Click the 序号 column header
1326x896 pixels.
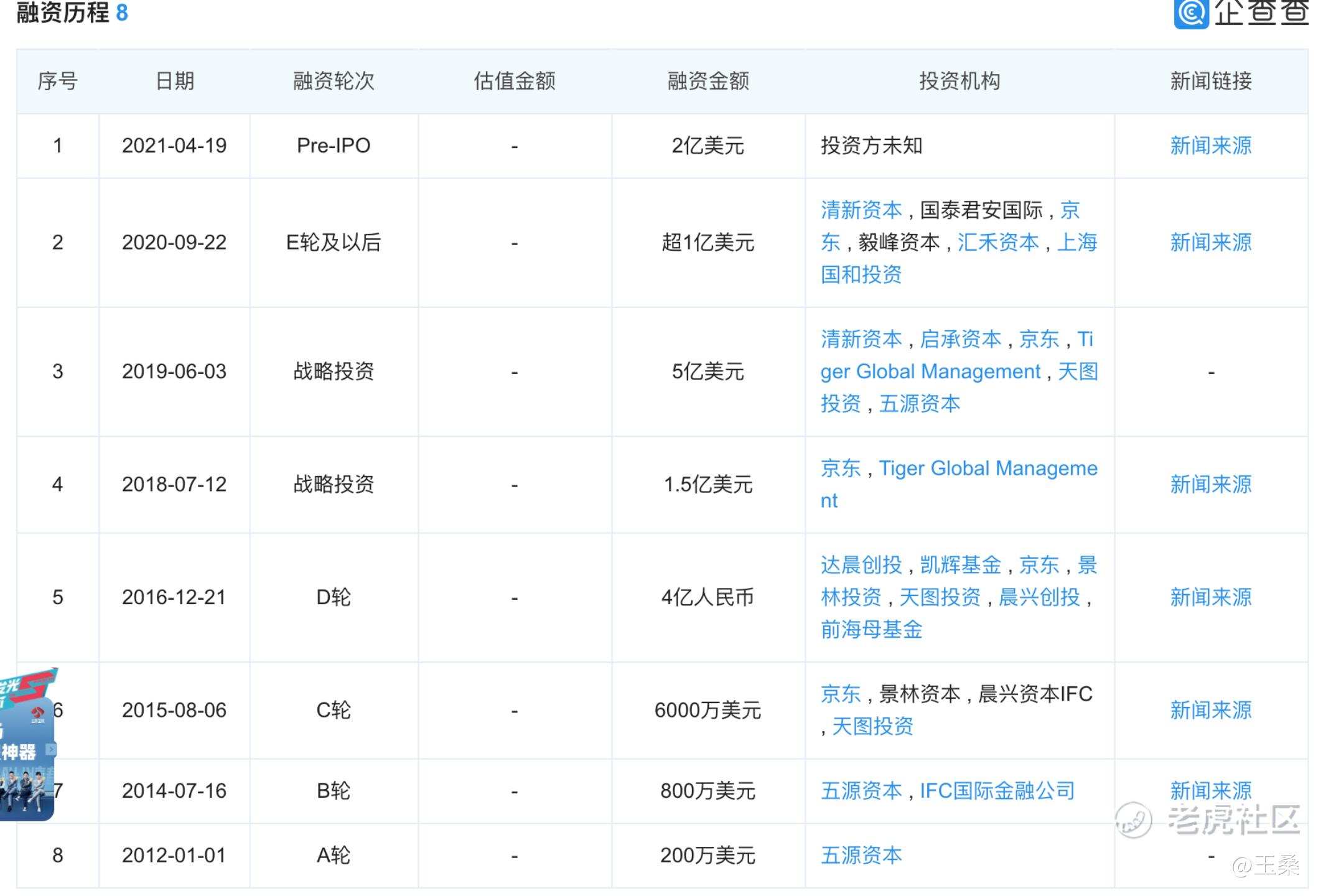coord(57,81)
